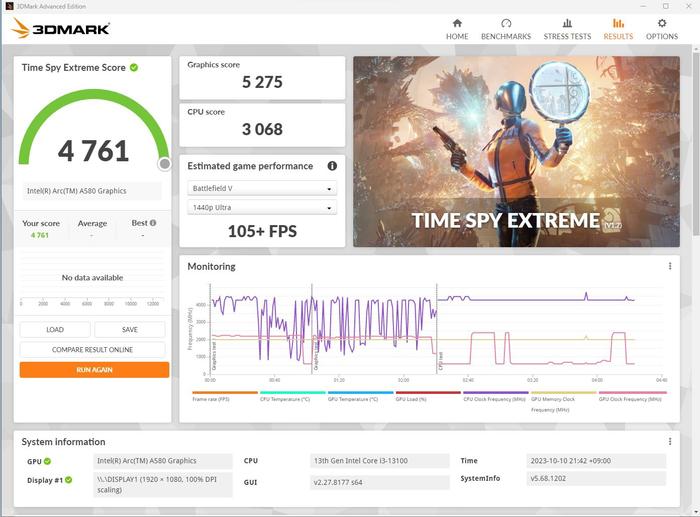
Task: Click the 105+ FPS estimate
Action: (x=262, y=231)
